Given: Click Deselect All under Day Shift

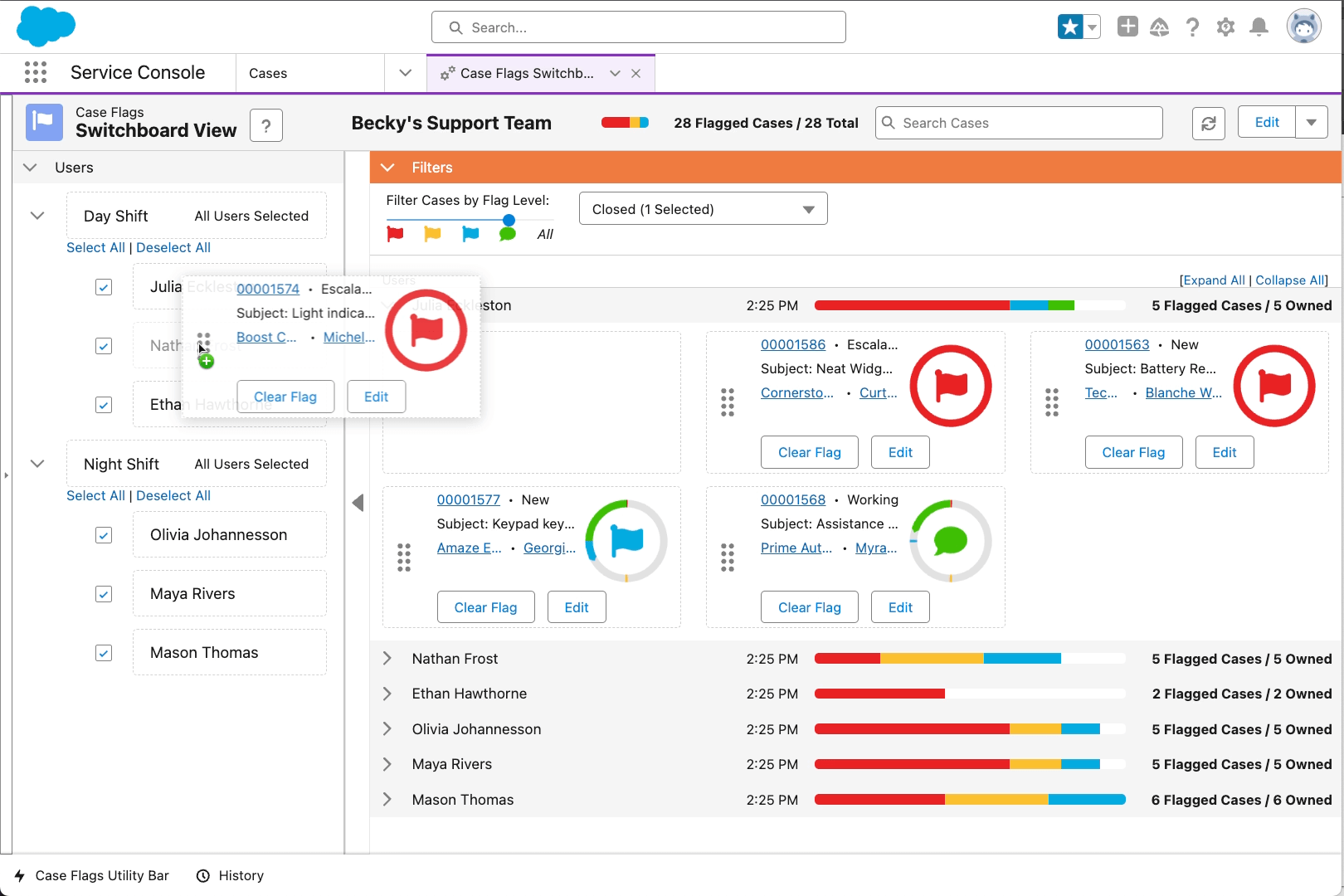Looking at the screenshot, I should (173, 247).
